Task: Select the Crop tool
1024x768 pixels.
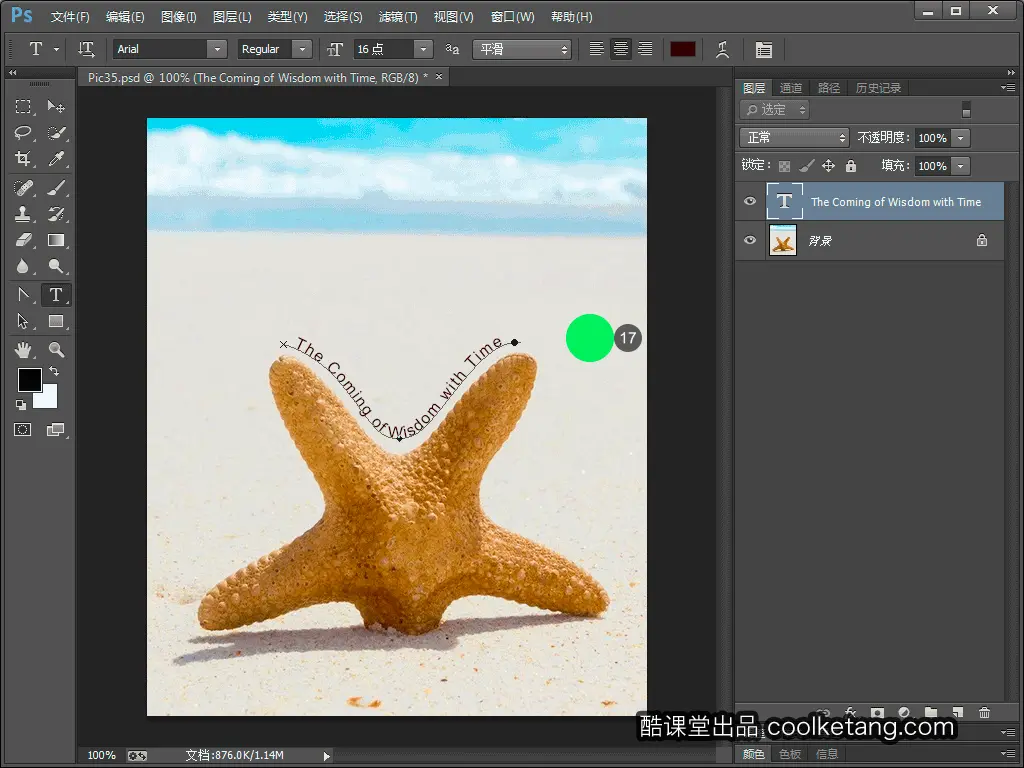Action: click(x=23, y=159)
